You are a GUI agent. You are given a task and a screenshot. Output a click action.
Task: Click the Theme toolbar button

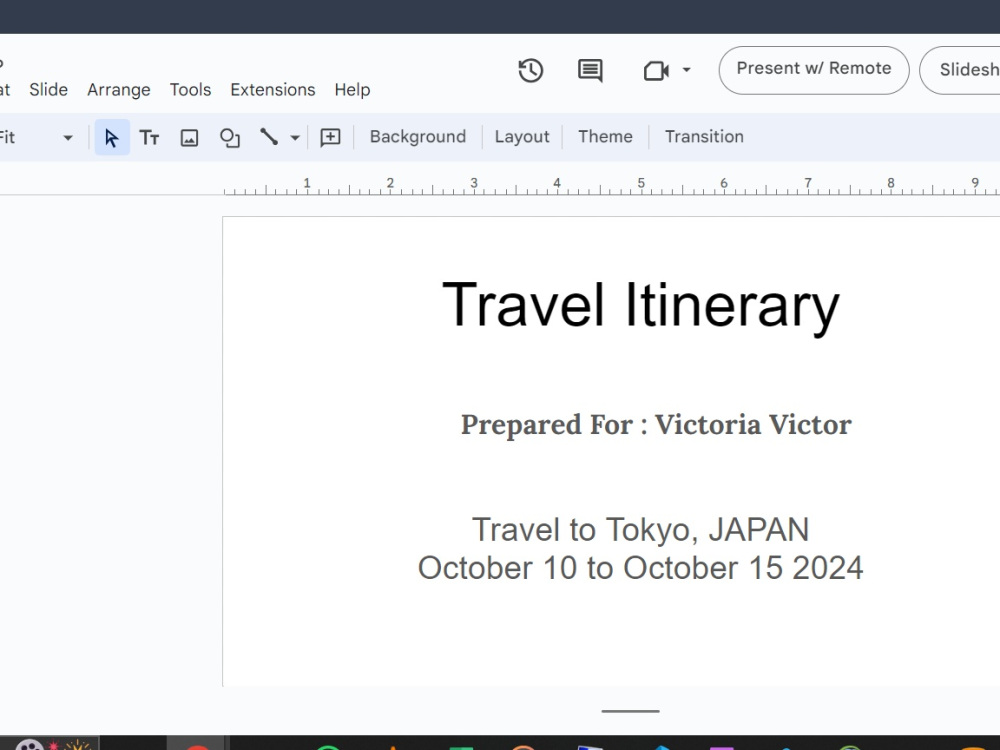coord(605,136)
